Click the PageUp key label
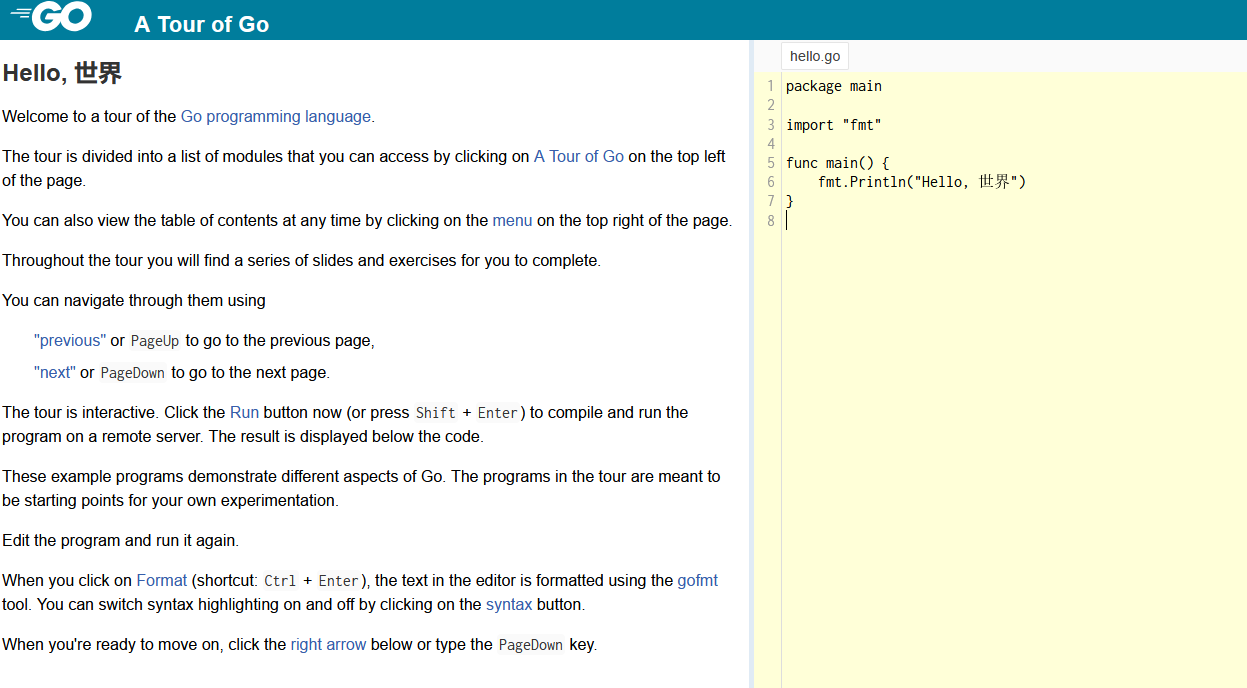The height and width of the screenshot is (688, 1247). tap(155, 341)
